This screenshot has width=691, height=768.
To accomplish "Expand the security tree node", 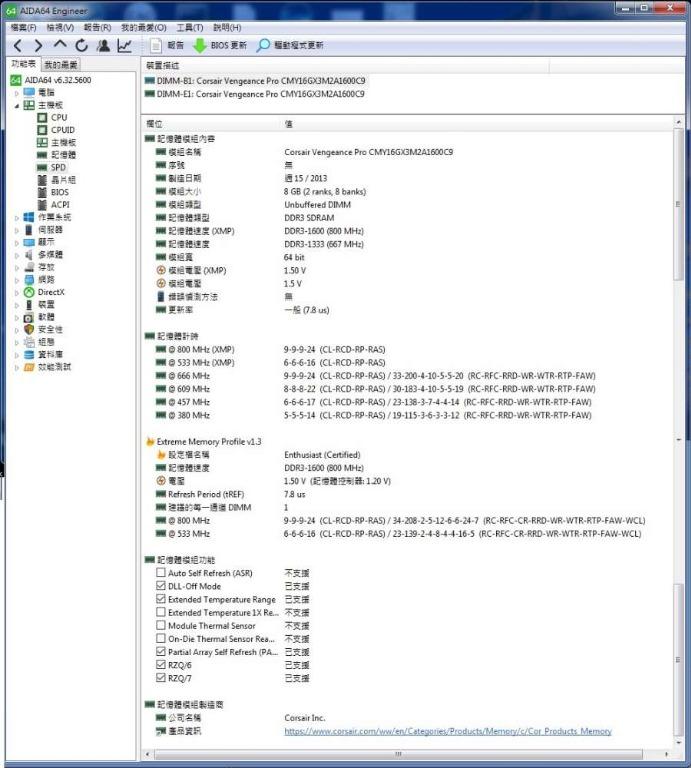I will [17, 330].
